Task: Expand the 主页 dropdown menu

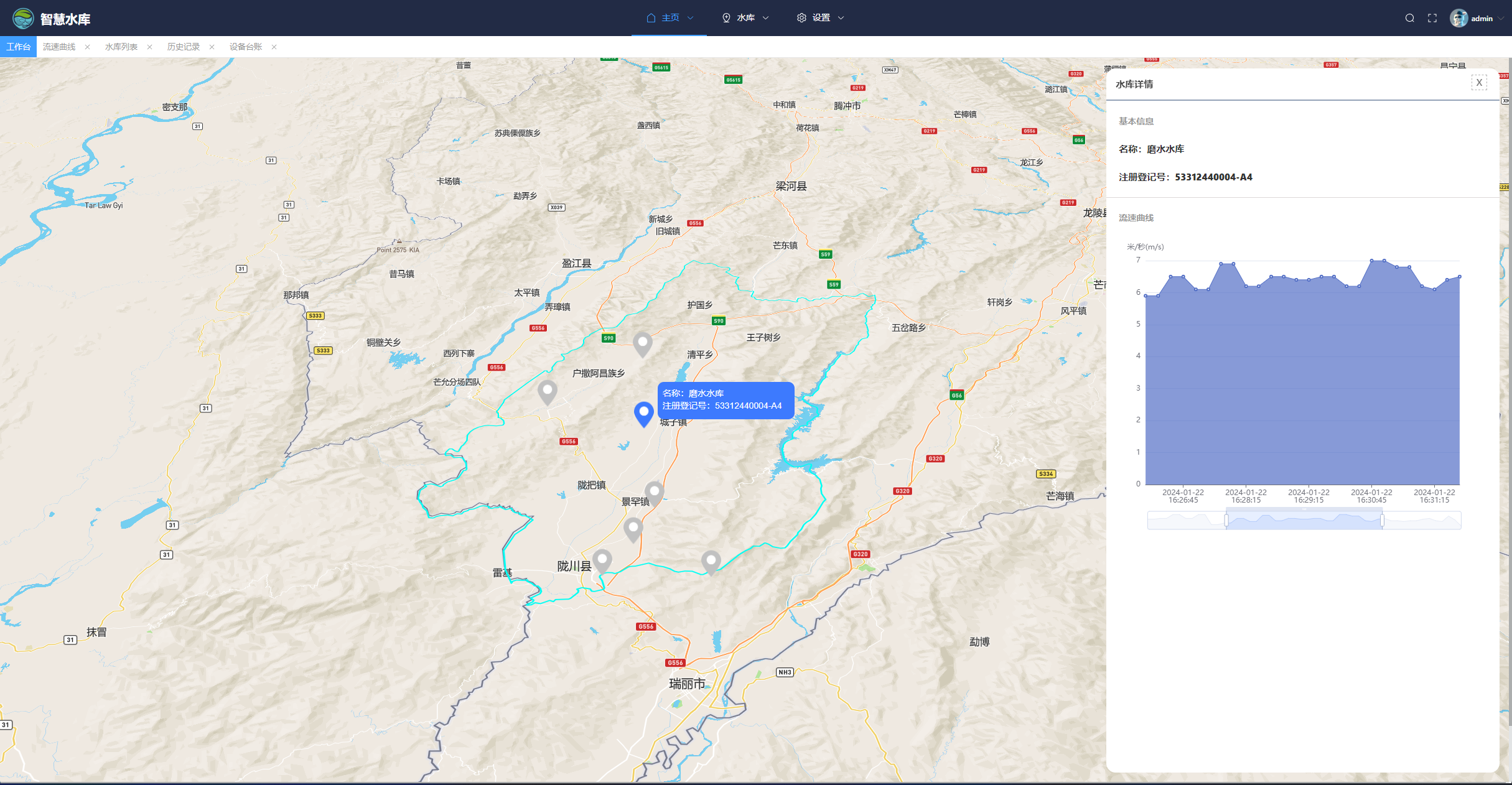Action: (x=670, y=18)
